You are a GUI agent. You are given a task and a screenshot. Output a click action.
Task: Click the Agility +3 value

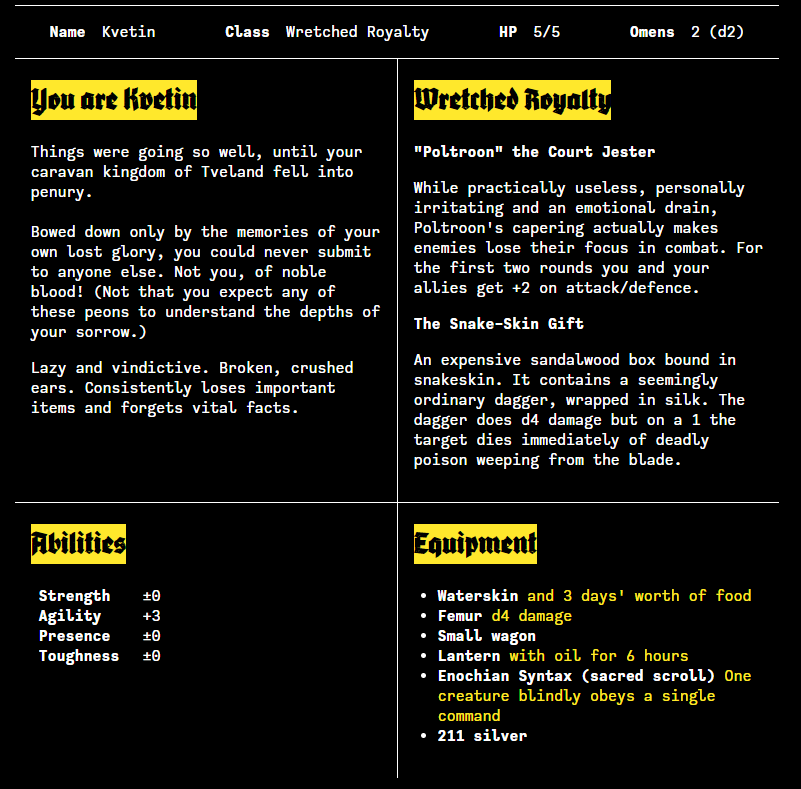pyautogui.click(x=152, y=616)
